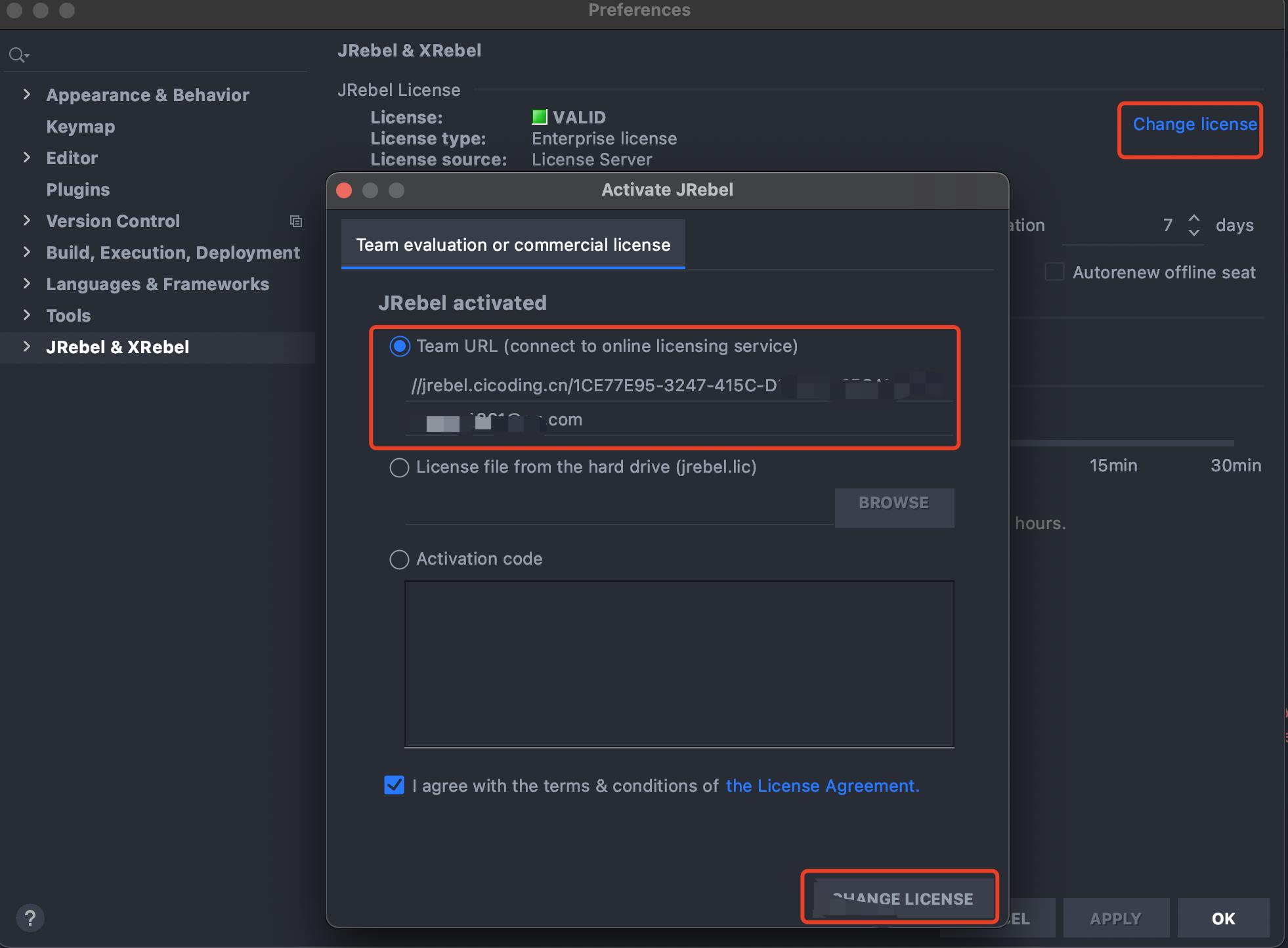Screen dimensions: 1288x948
Task: Click the 15min slider label
Action: click(1113, 465)
